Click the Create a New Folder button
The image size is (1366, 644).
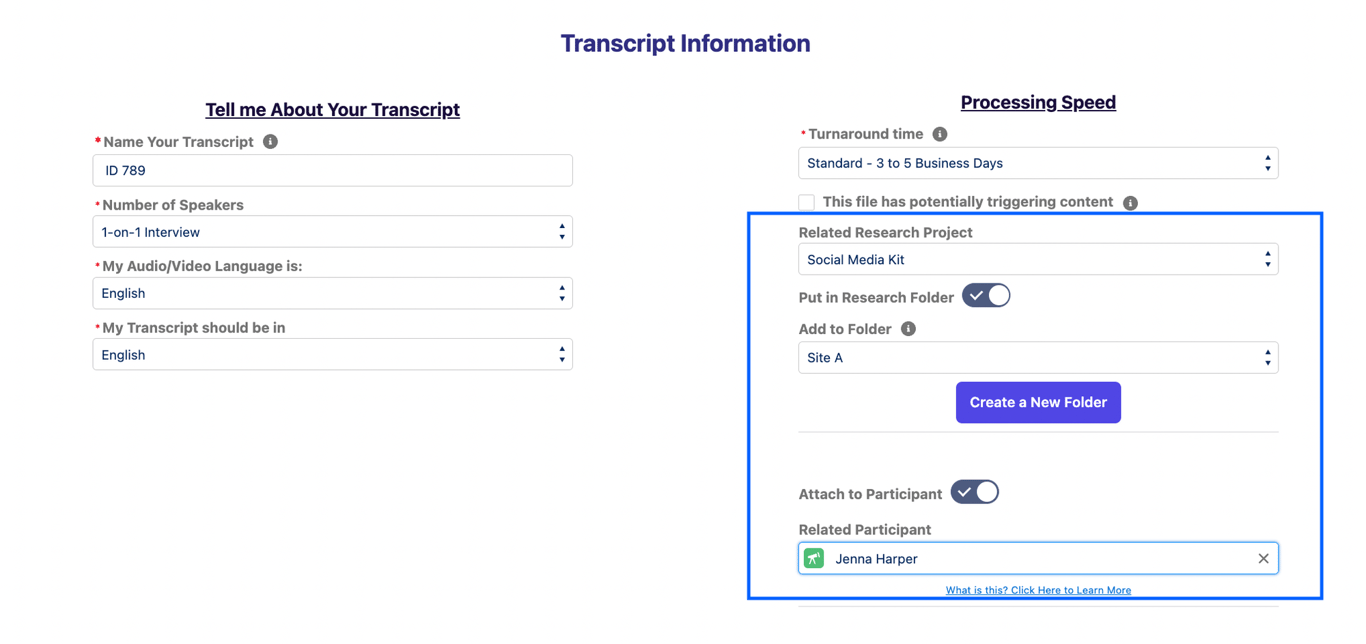[1038, 403]
